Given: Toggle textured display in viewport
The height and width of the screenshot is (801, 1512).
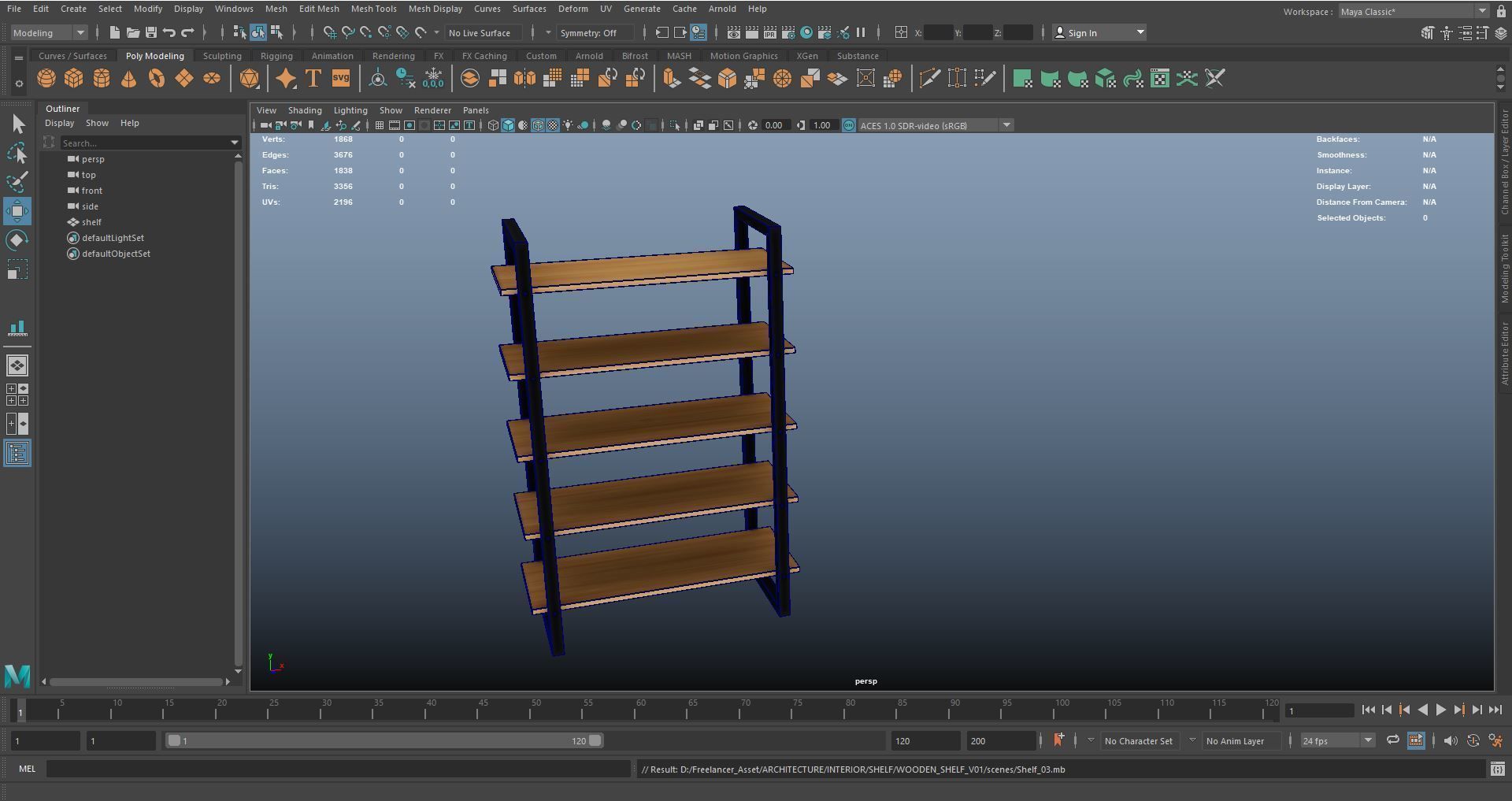Looking at the screenshot, I should [x=553, y=125].
